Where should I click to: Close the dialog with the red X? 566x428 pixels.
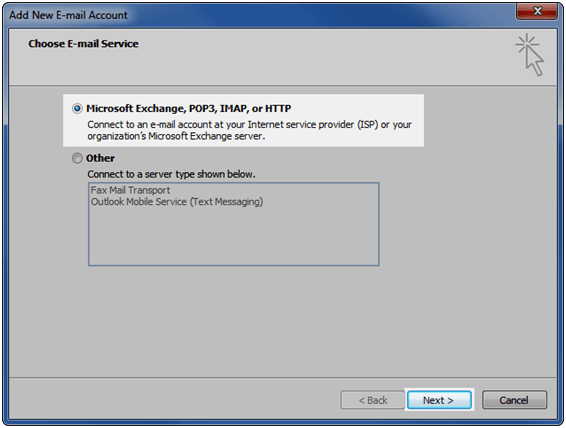coord(537,11)
